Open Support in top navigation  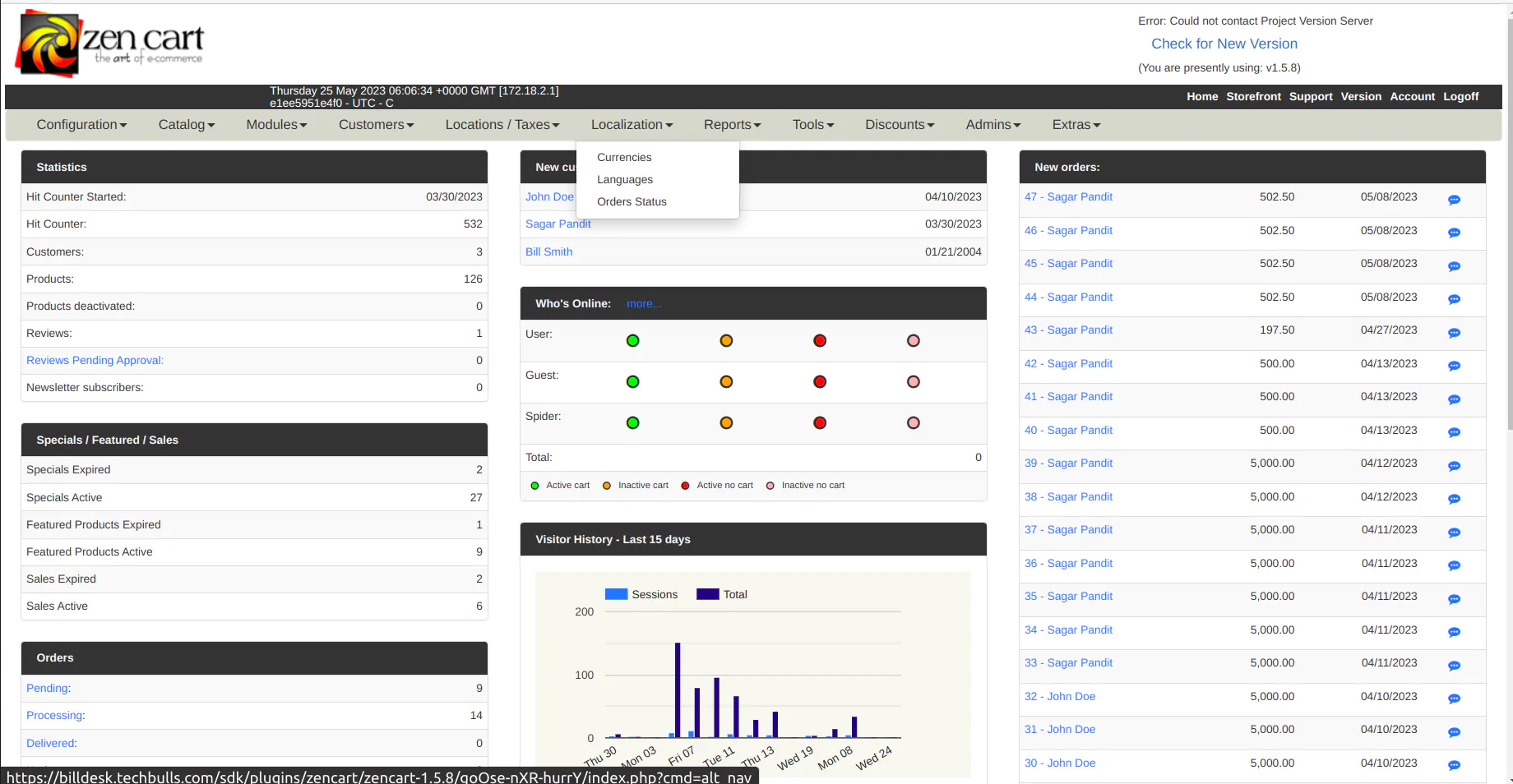1311,96
